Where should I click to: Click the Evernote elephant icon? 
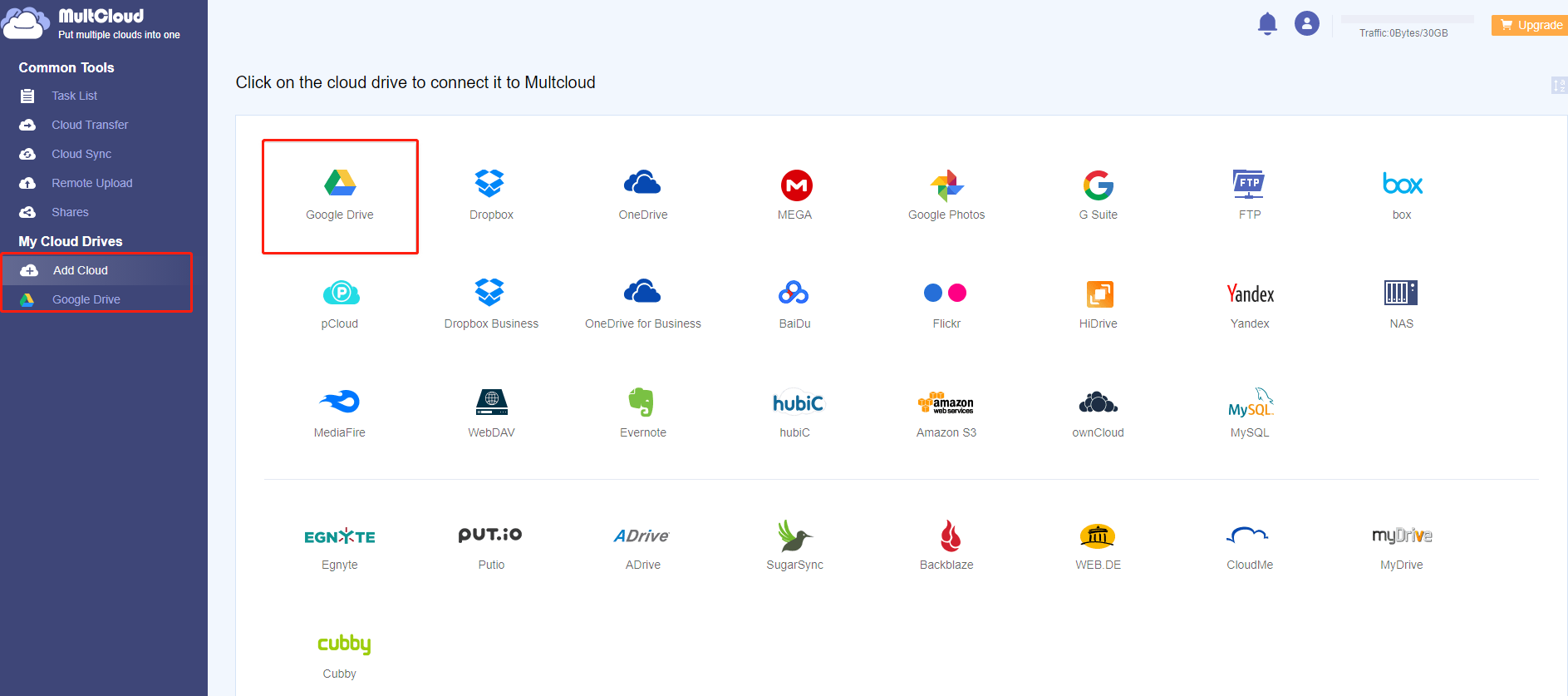(x=641, y=402)
